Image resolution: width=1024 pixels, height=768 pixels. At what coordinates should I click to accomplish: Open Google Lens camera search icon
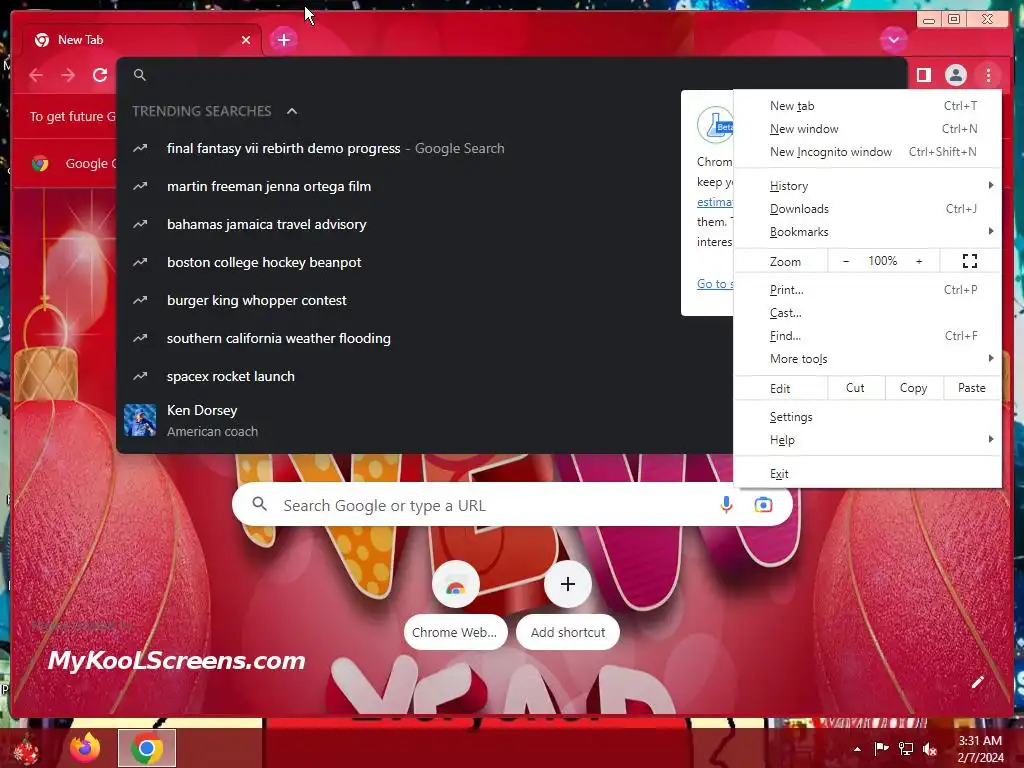pos(763,505)
